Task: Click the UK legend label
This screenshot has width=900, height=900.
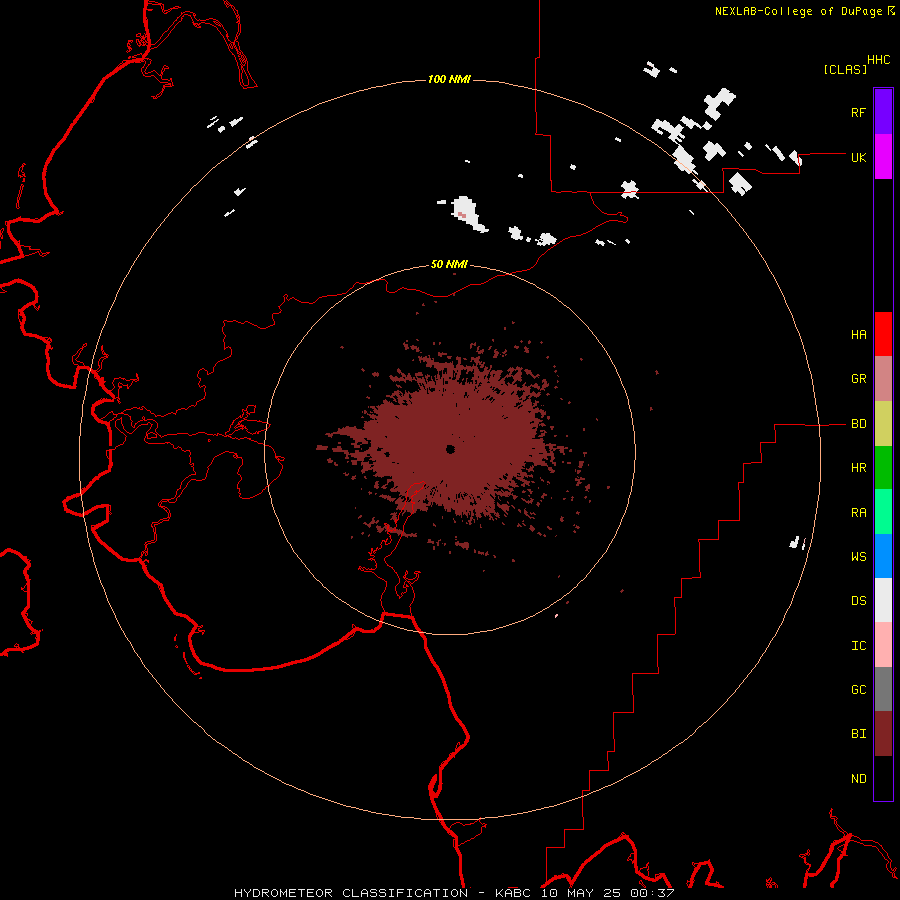Action: click(858, 157)
